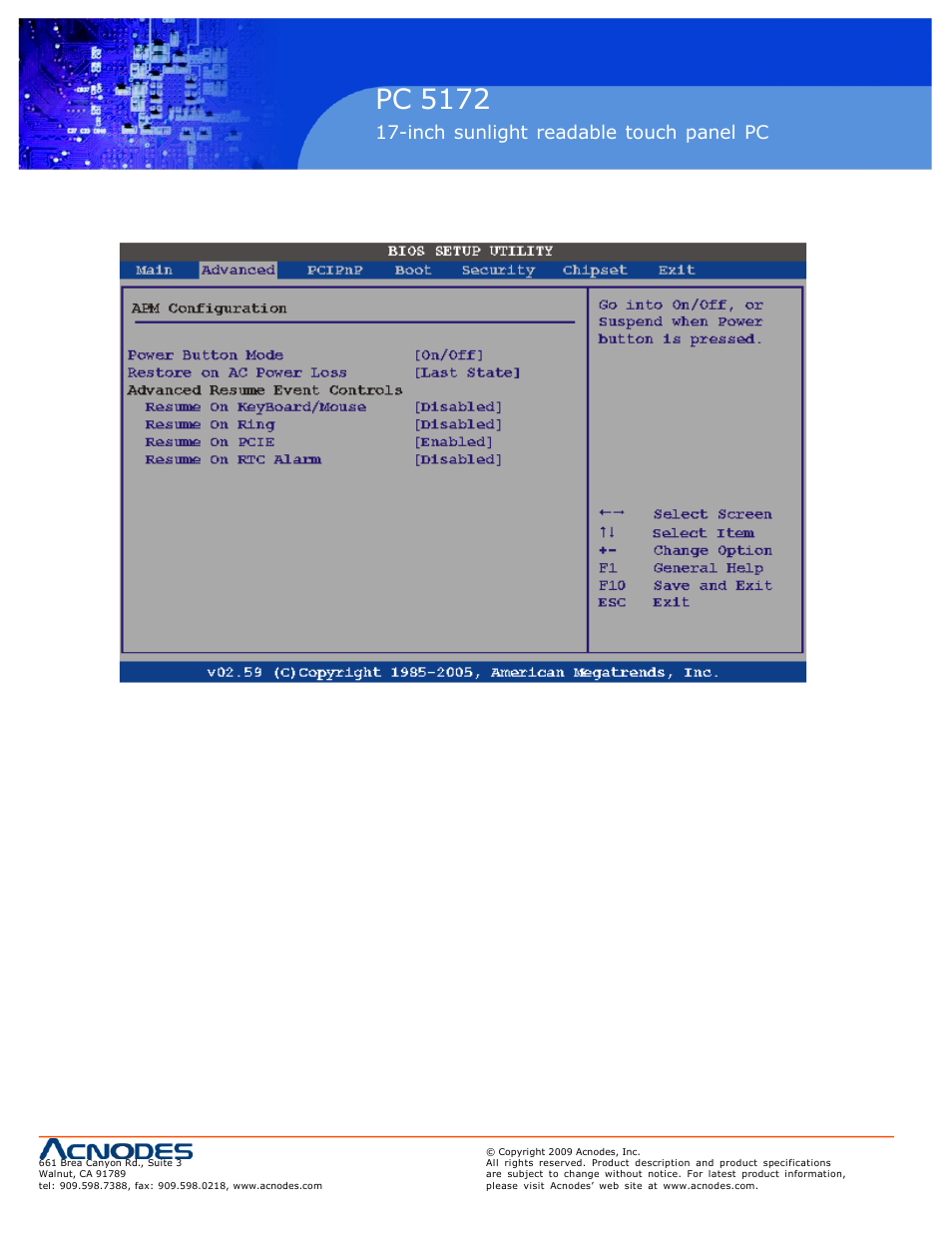Select Restore on AC Power Loss
This screenshot has height=1233, width=952.
pyautogui.click(x=238, y=373)
